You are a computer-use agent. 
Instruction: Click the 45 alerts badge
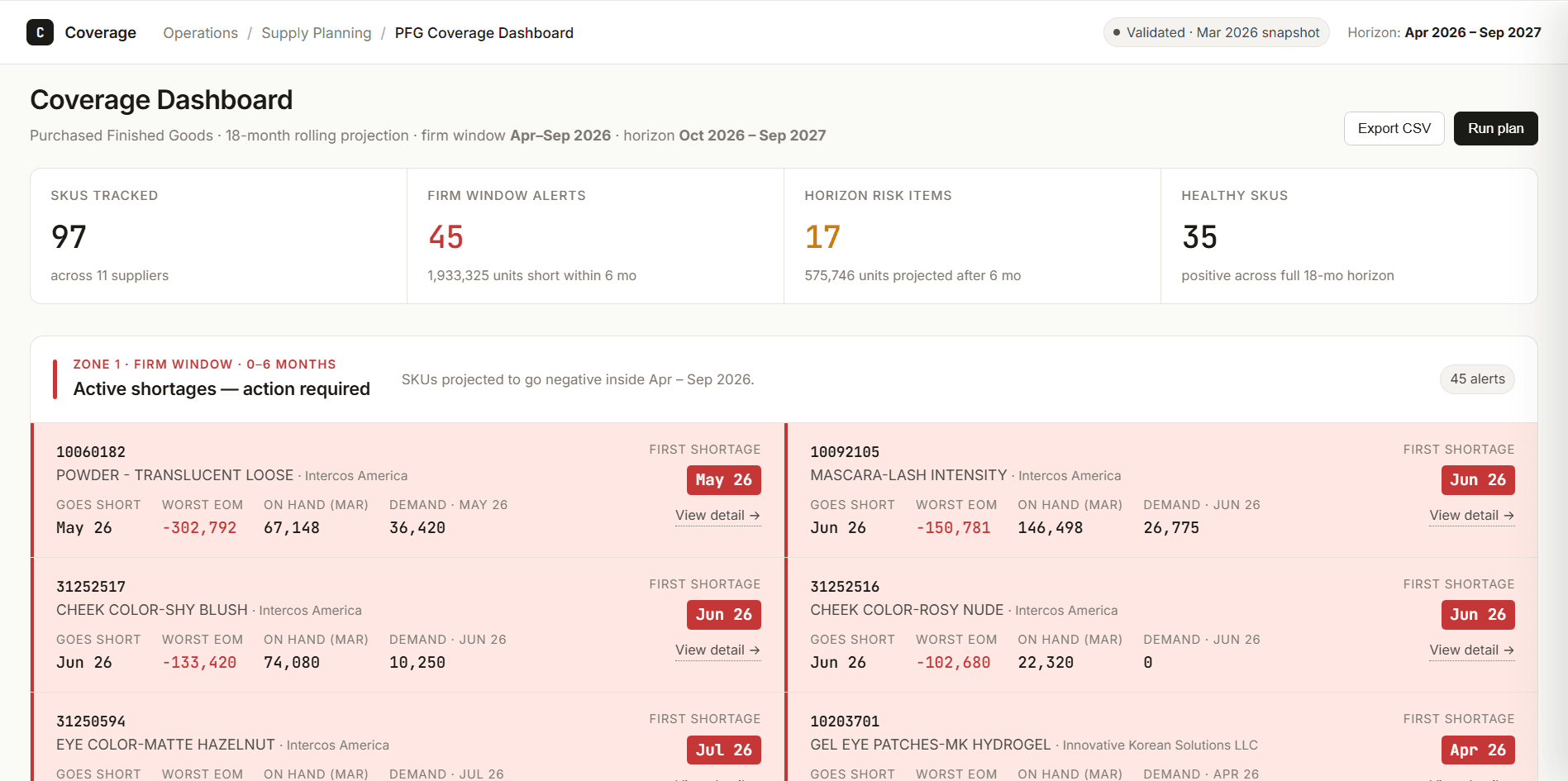pos(1477,379)
